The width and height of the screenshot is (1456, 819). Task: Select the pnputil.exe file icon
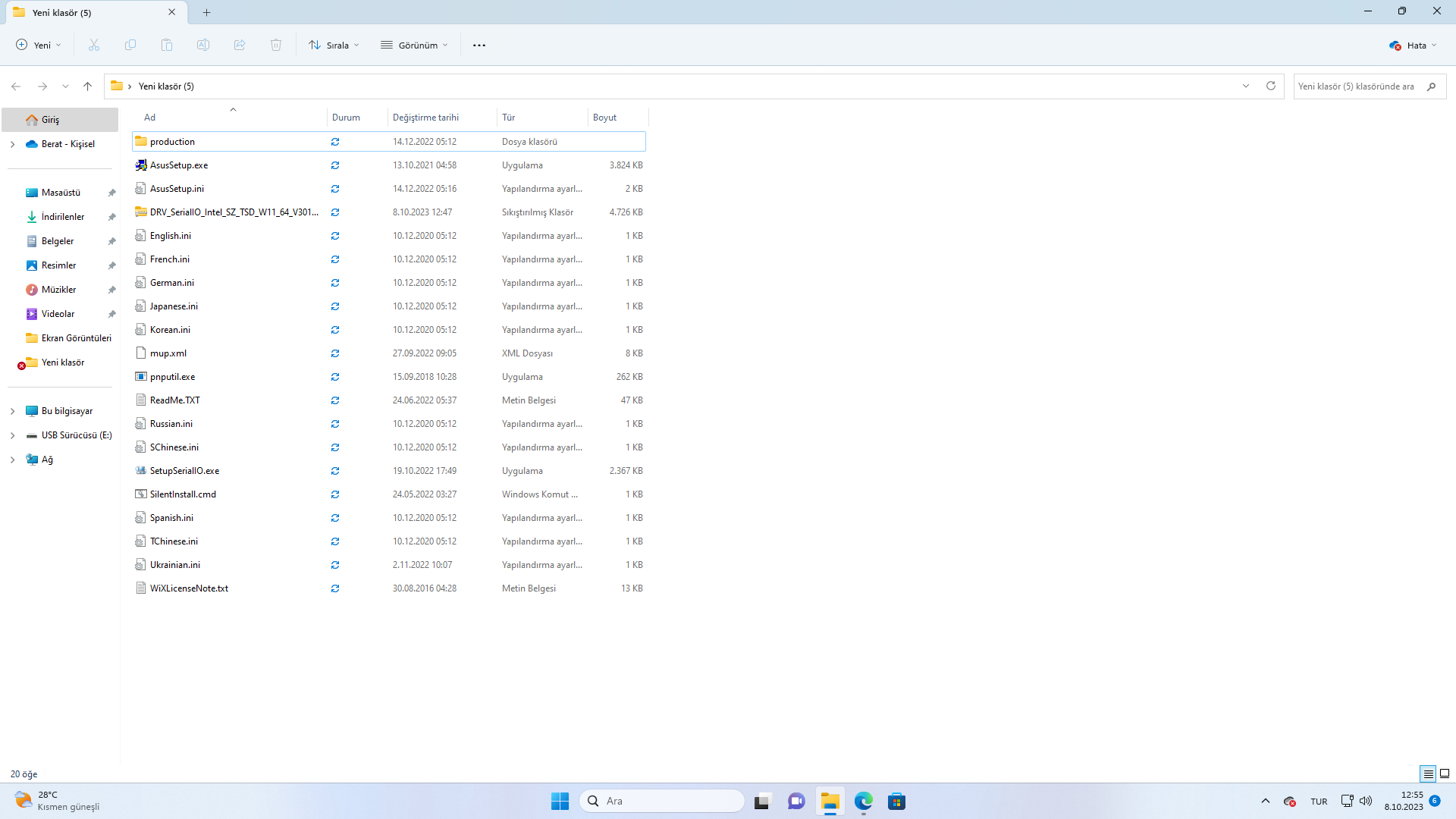point(141,377)
